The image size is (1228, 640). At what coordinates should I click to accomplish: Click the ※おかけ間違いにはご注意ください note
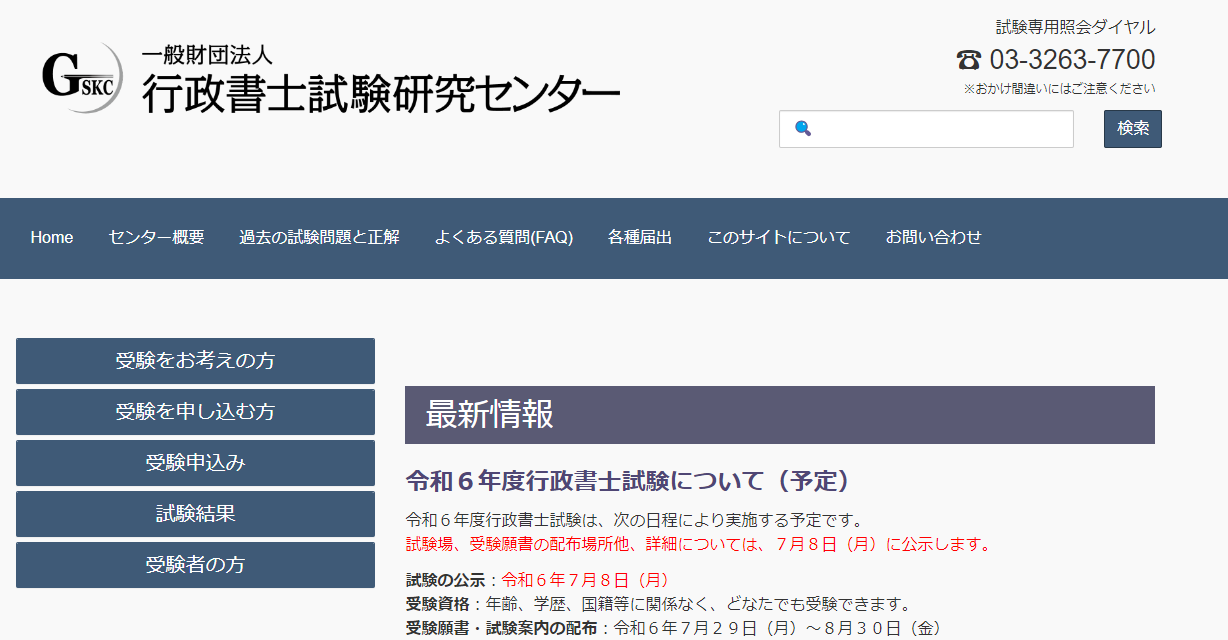(x=1060, y=89)
